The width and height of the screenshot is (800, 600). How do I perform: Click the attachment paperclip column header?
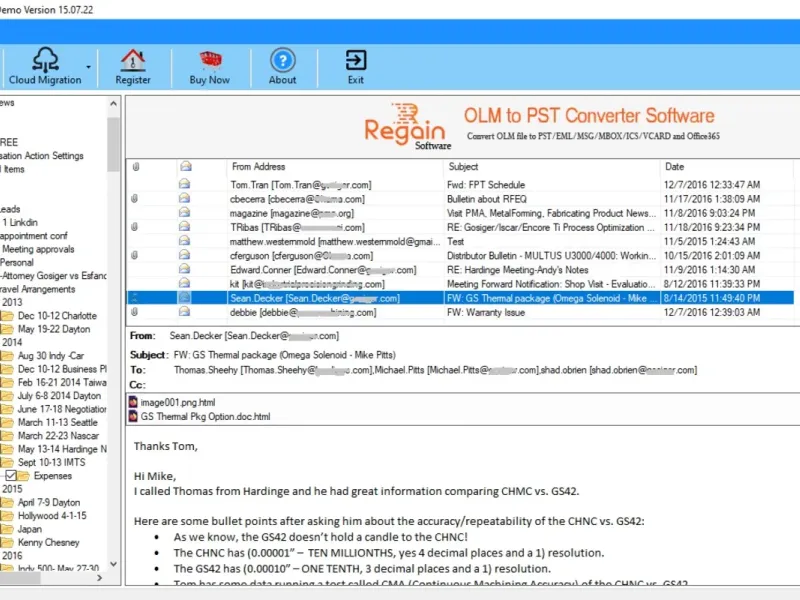(136, 166)
